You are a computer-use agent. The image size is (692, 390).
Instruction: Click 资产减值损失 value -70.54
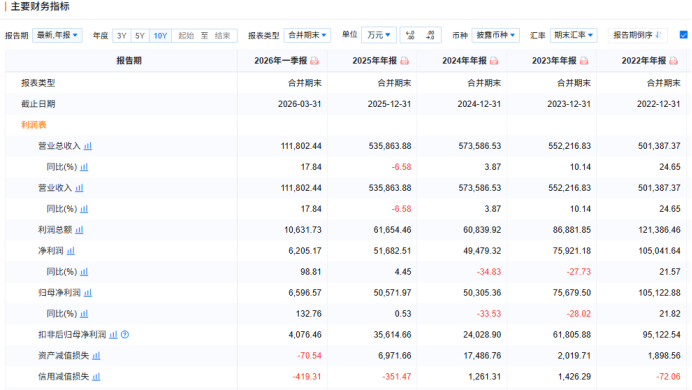tap(309, 356)
